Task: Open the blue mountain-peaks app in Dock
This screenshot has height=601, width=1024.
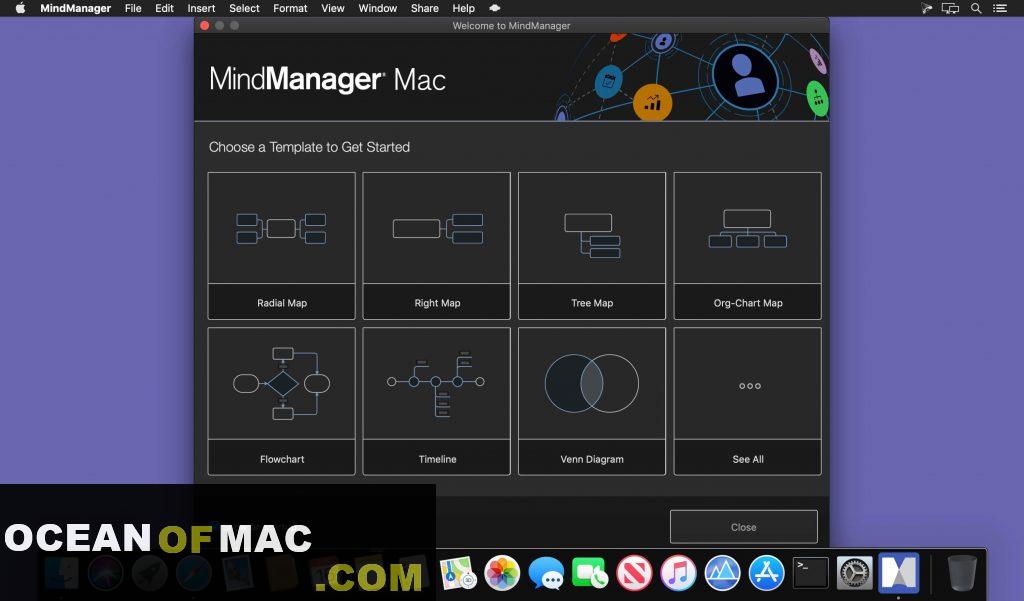Action: click(x=722, y=573)
